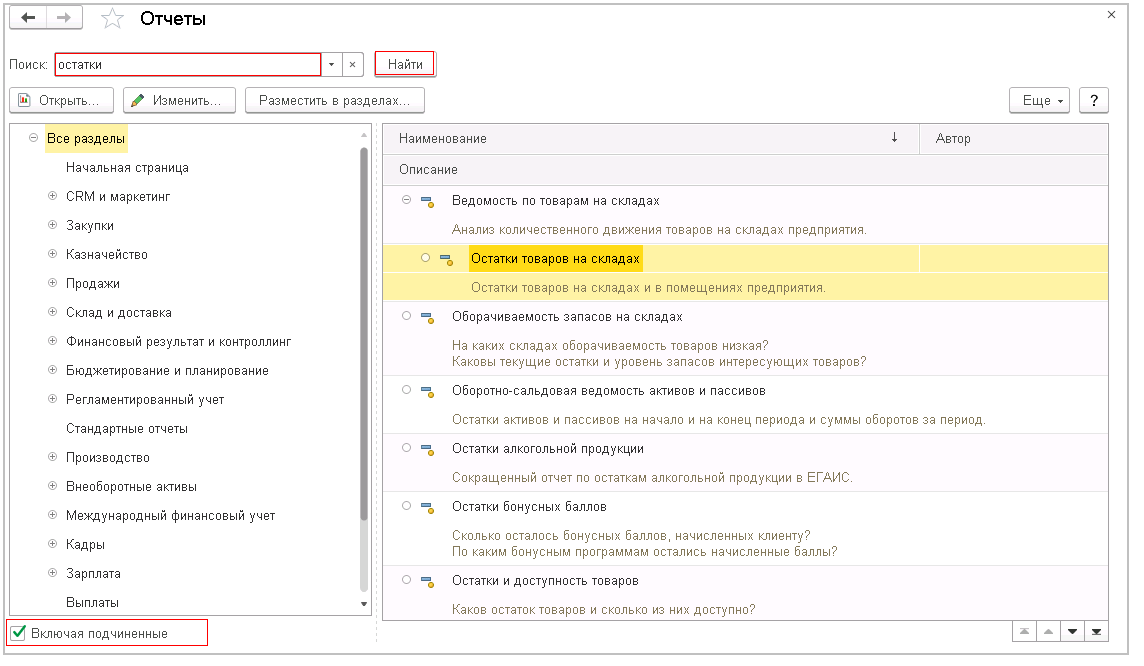Screen dimensions: 1144x666
Task: Select Начальная страница in the tree
Action: click(x=127, y=168)
